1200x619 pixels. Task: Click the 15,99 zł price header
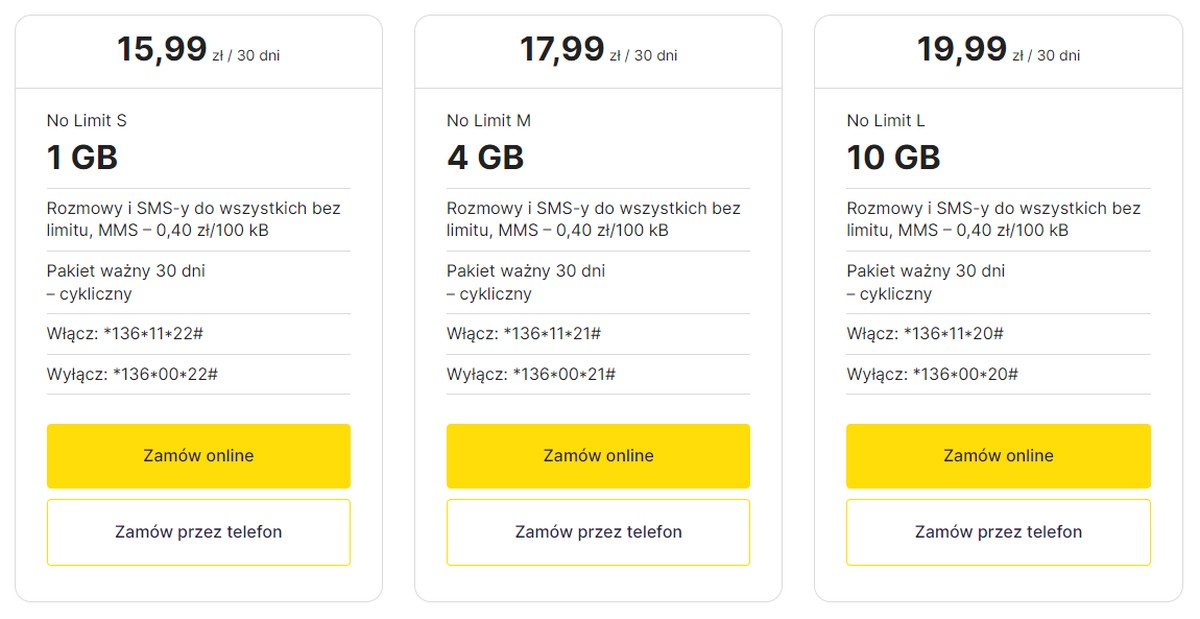point(198,50)
